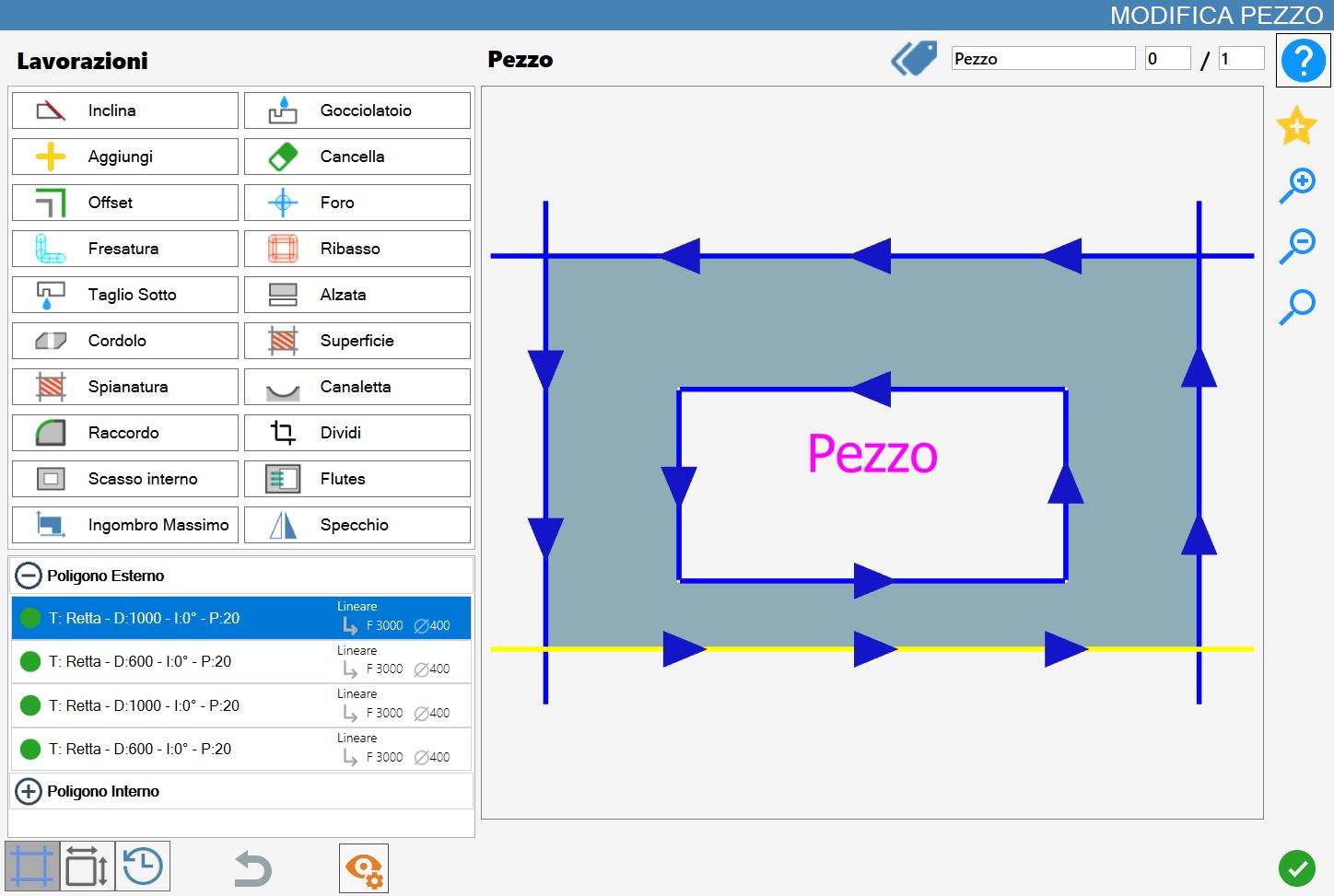The height and width of the screenshot is (896, 1334).
Task: Click the Gocciolatoio button
Action: pyautogui.click(x=357, y=111)
